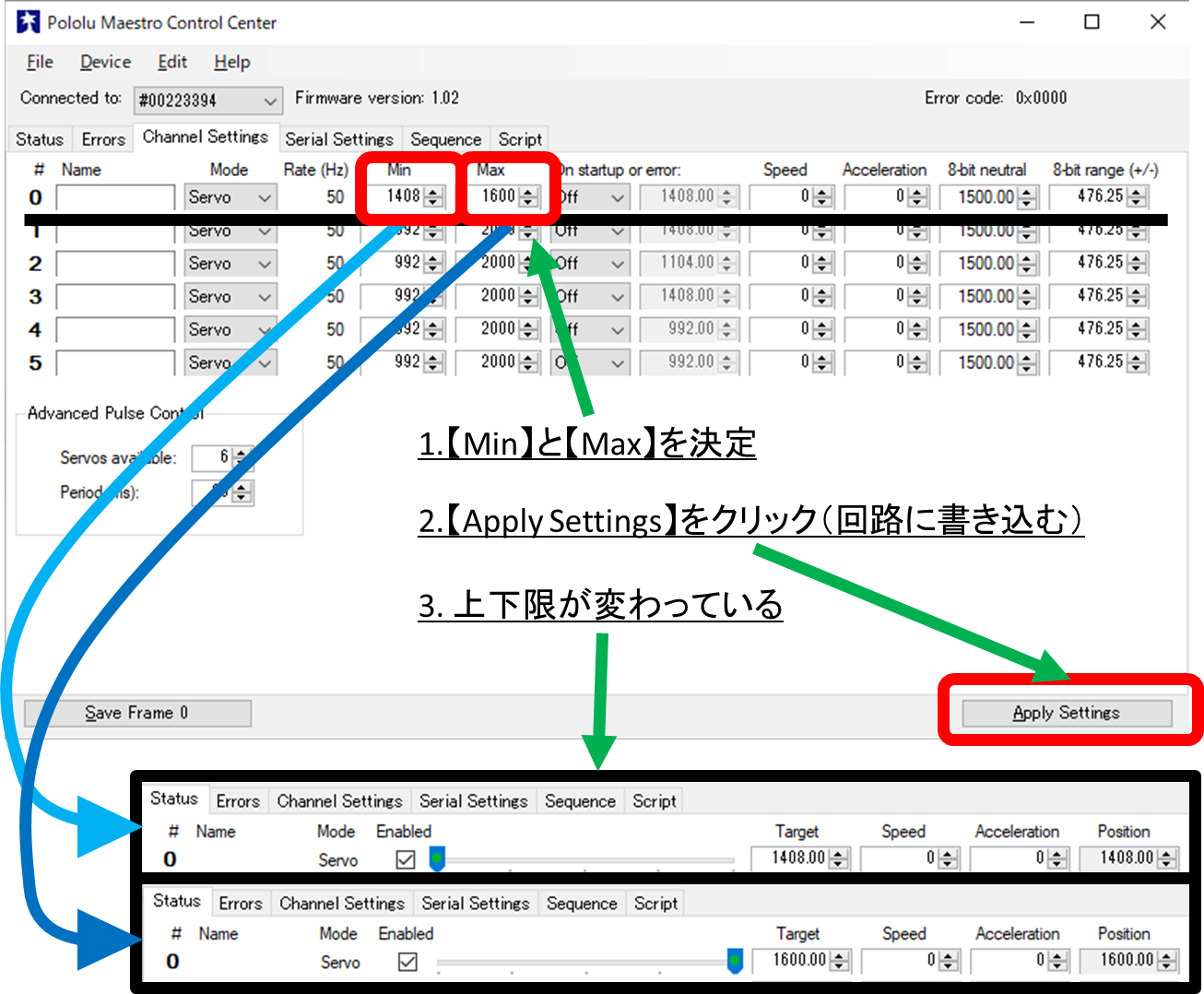Expand the Mode dropdown for channel 0

[x=230, y=197]
